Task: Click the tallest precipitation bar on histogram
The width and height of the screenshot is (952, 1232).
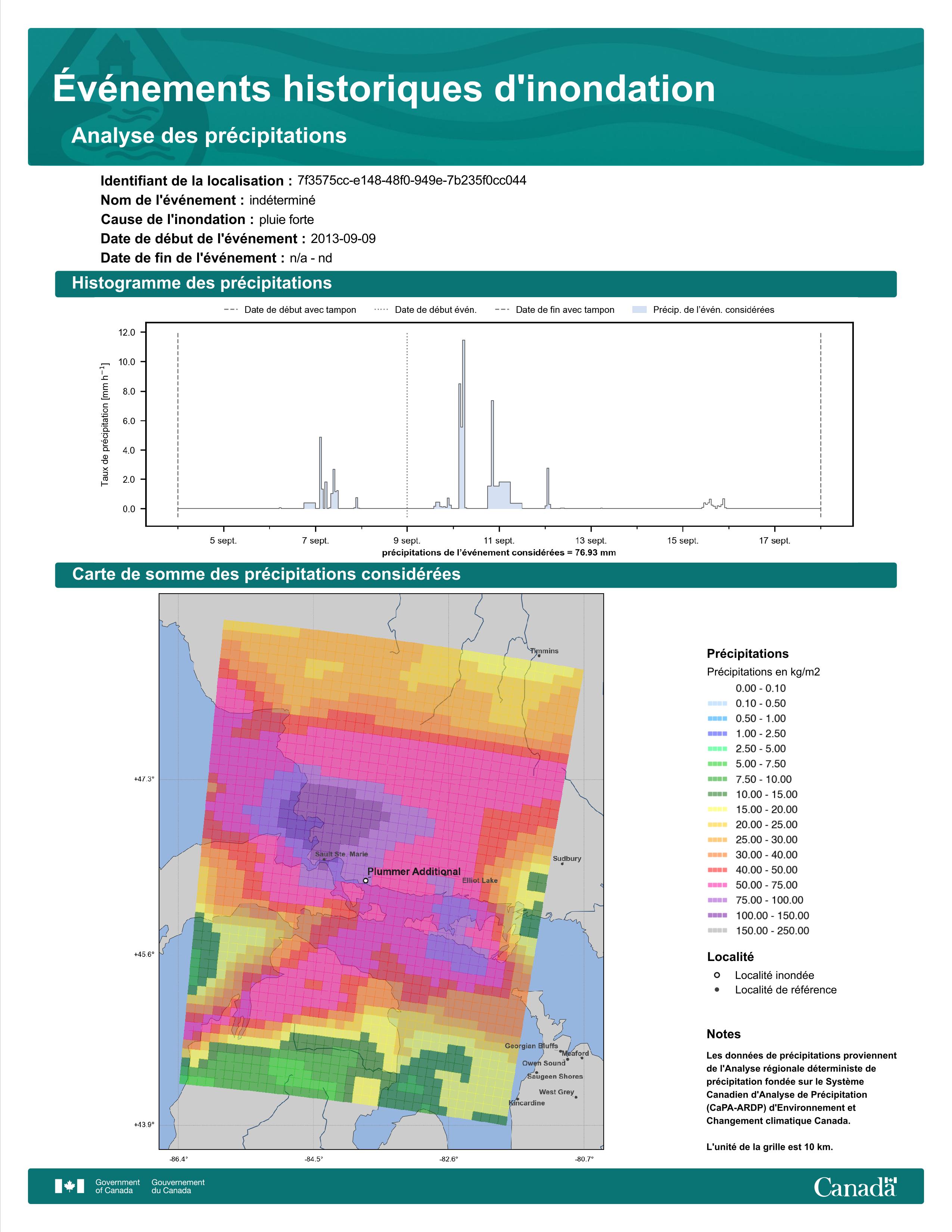Action: [463, 424]
